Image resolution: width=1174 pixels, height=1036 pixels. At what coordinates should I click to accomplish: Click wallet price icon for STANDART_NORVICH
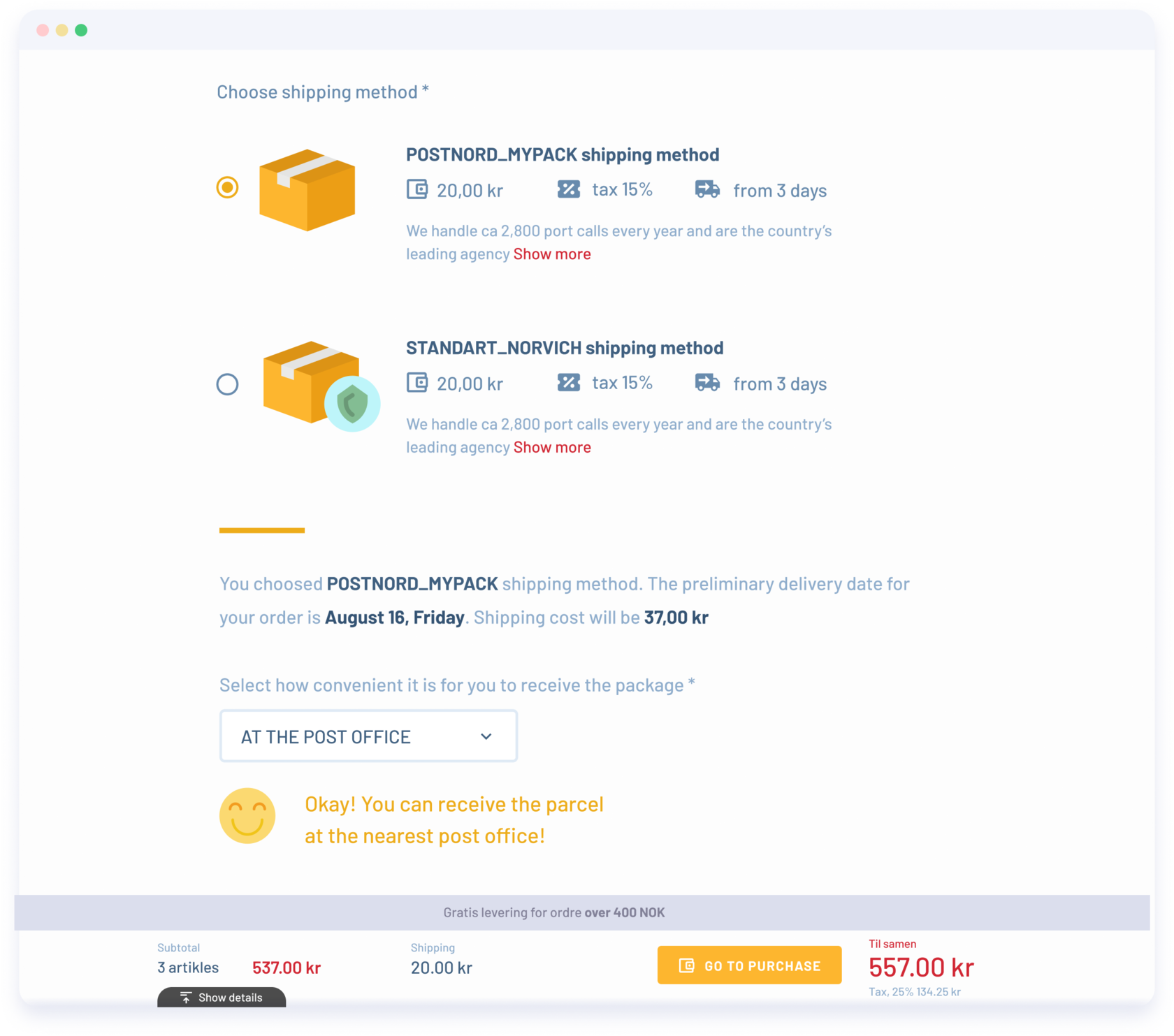point(417,383)
